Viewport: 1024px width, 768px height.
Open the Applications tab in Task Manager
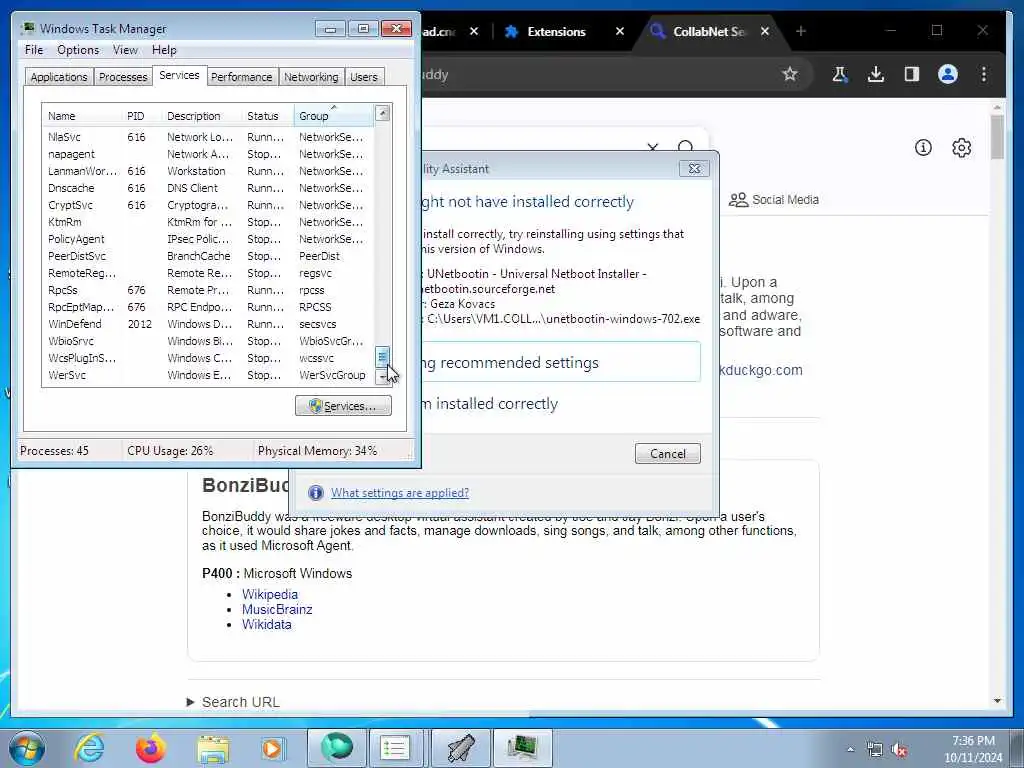click(x=59, y=77)
